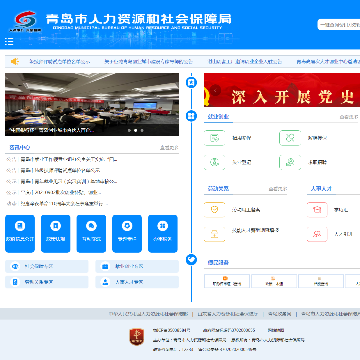Click the first blue service tile with document icon
The image size is (360, 360).
click(20, 234)
